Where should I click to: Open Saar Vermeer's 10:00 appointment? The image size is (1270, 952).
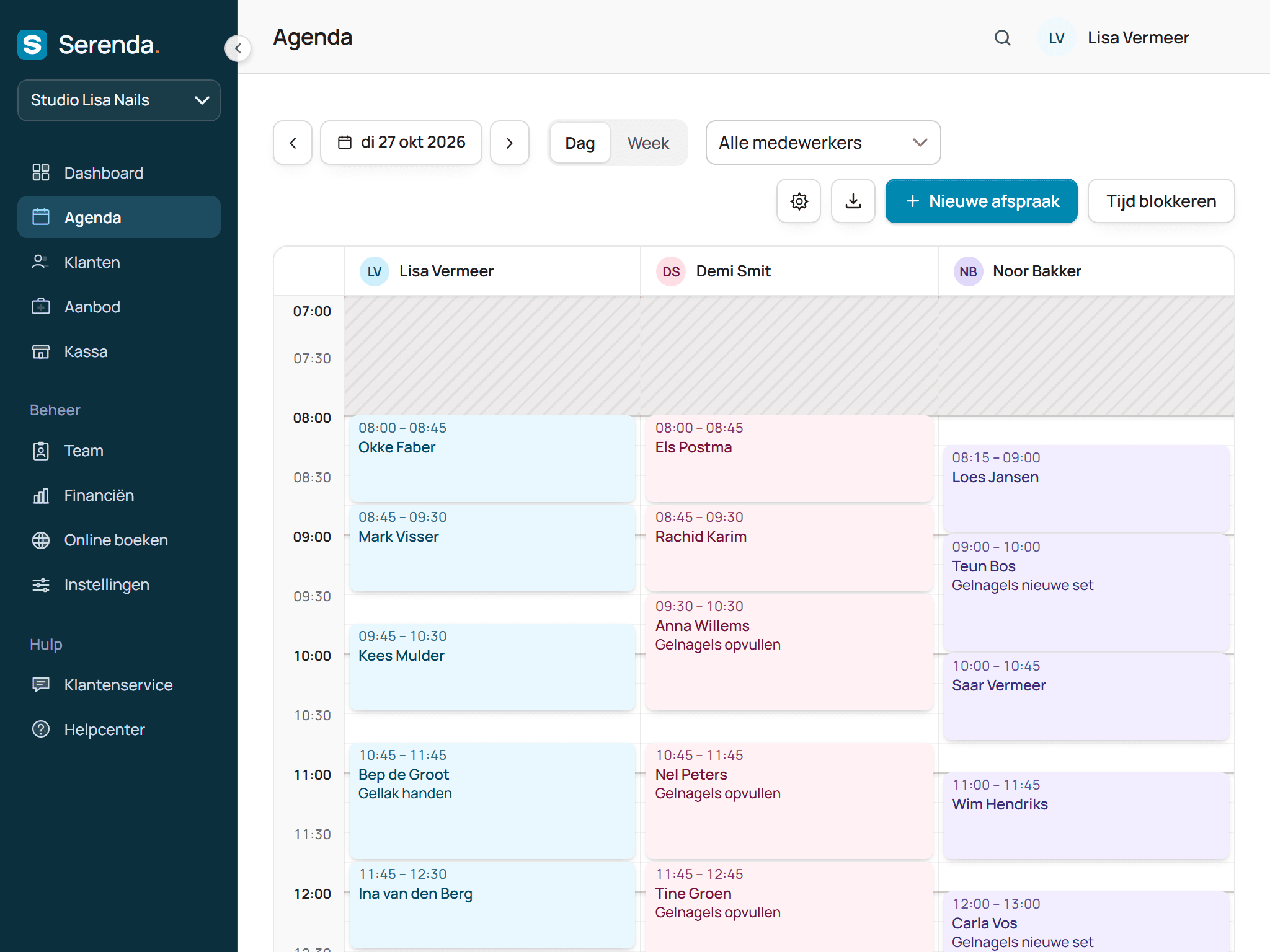pos(1086,697)
